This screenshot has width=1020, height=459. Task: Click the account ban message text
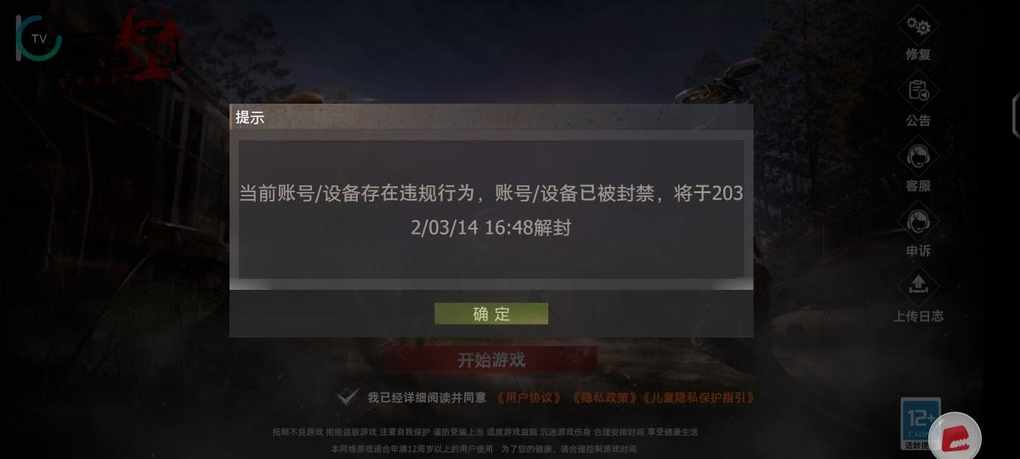[x=491, y=211]
